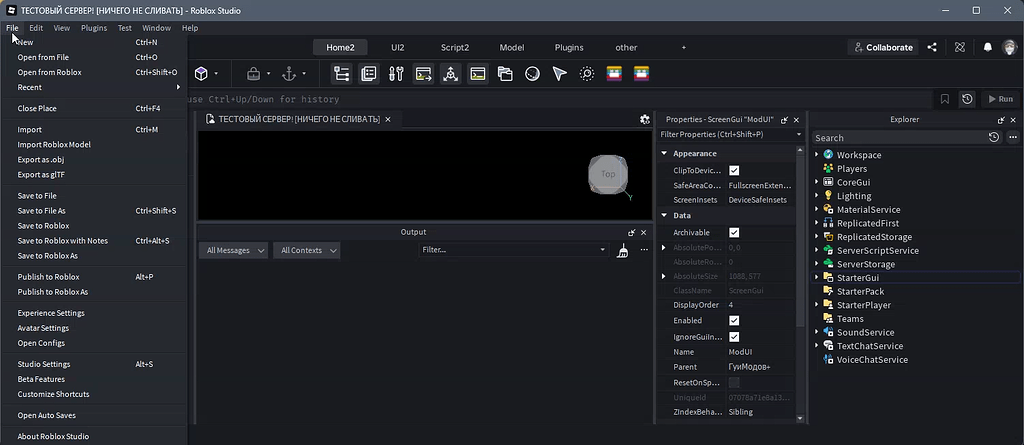This screenshot has width=1024, height=445.
Task: Open the notifications bell icon
Action: [x=987, y=47]
